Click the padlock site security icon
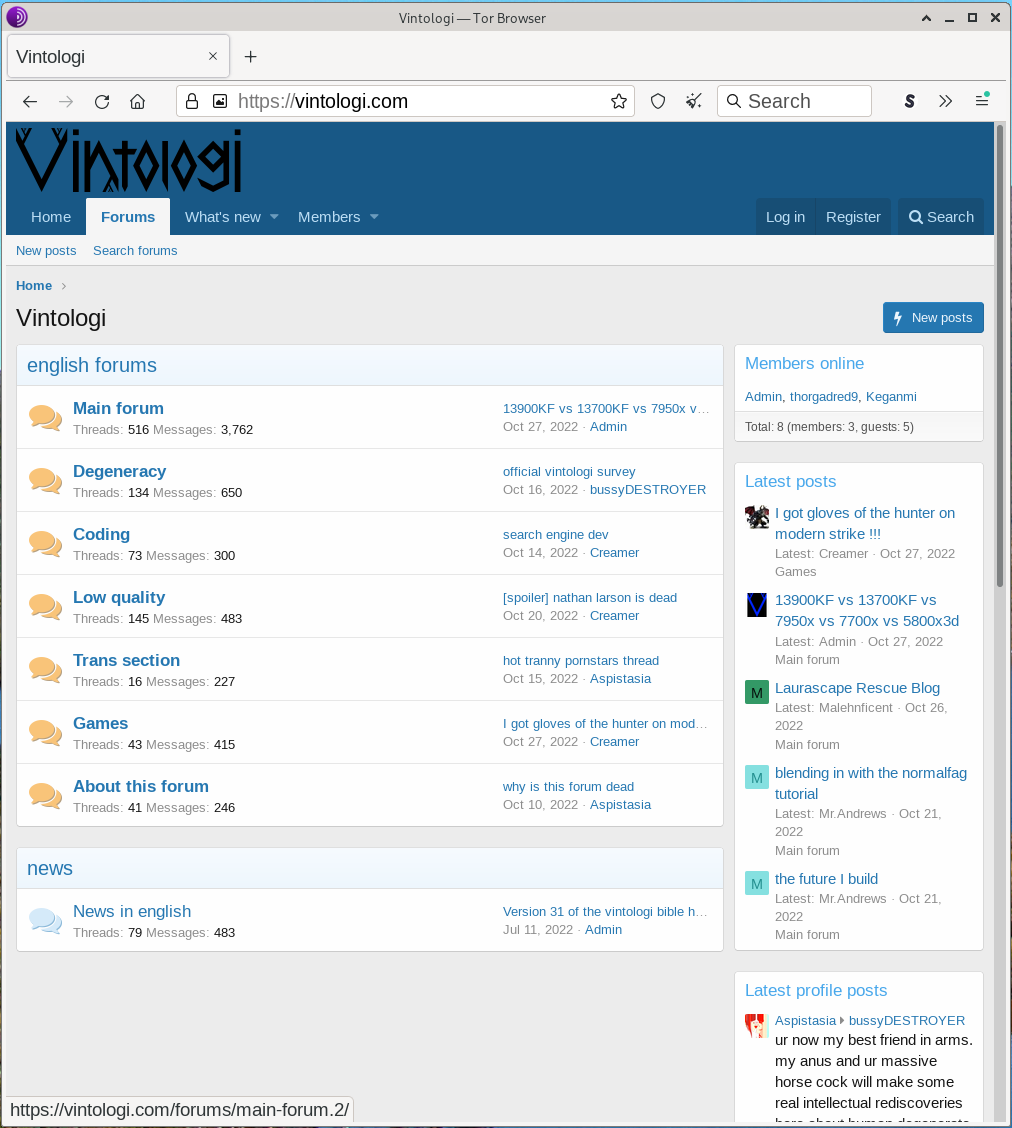The image size is (1012, 1128). [192, 101]
